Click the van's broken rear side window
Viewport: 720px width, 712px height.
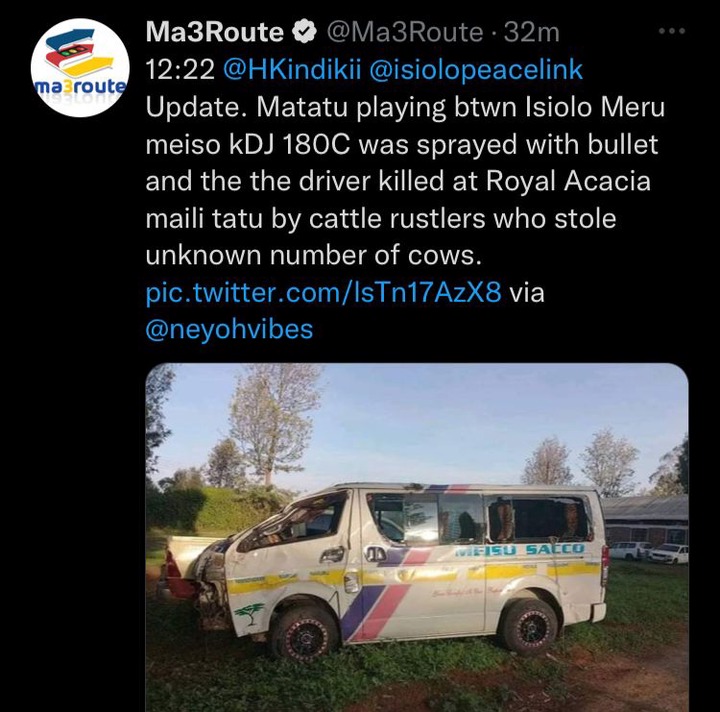click(x=539, y=518)
